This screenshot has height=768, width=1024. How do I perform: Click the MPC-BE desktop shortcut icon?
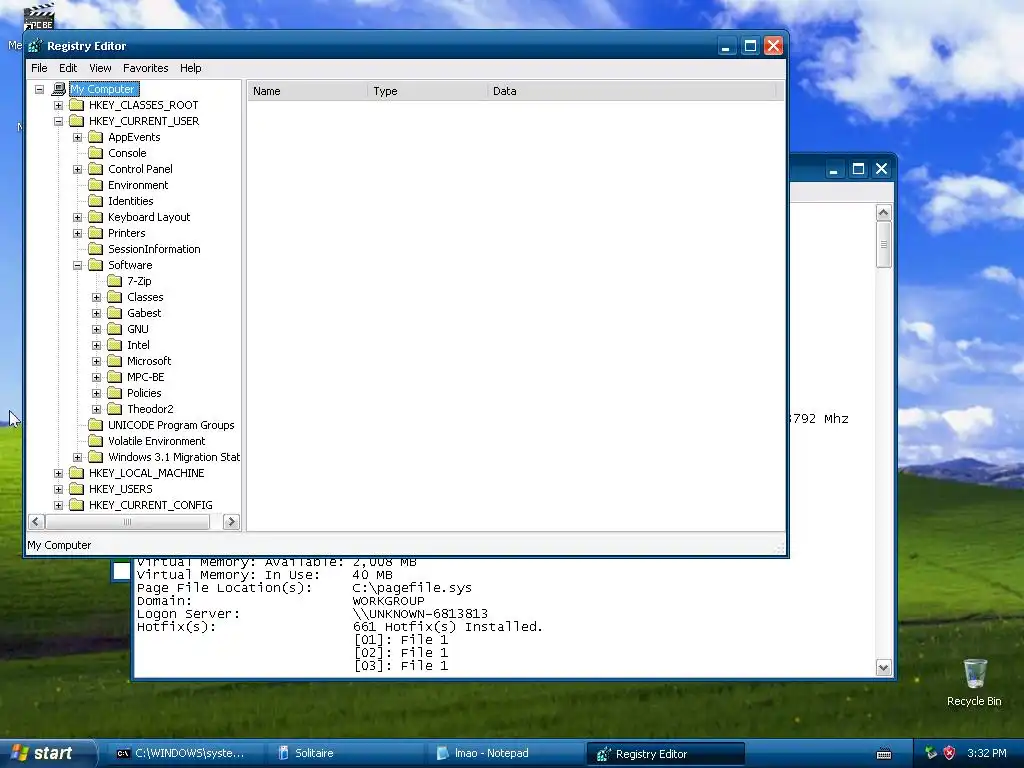click(x=39, y=16)
